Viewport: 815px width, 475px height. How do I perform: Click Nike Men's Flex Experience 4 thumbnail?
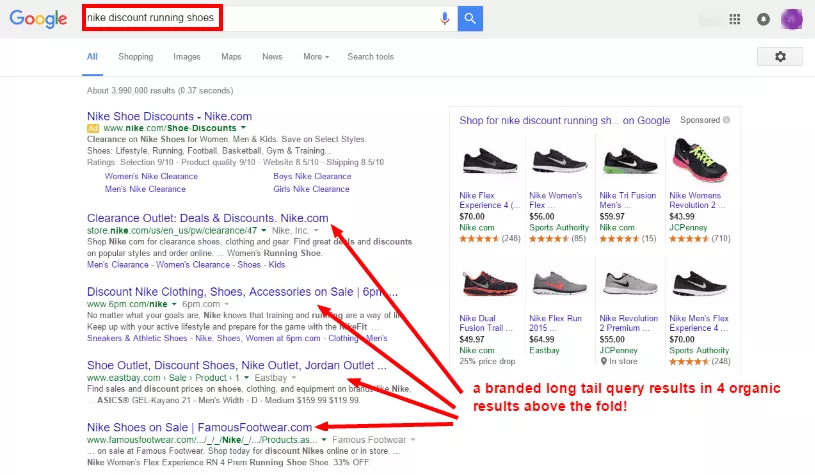pyautogui.click(x=700, y=283)
